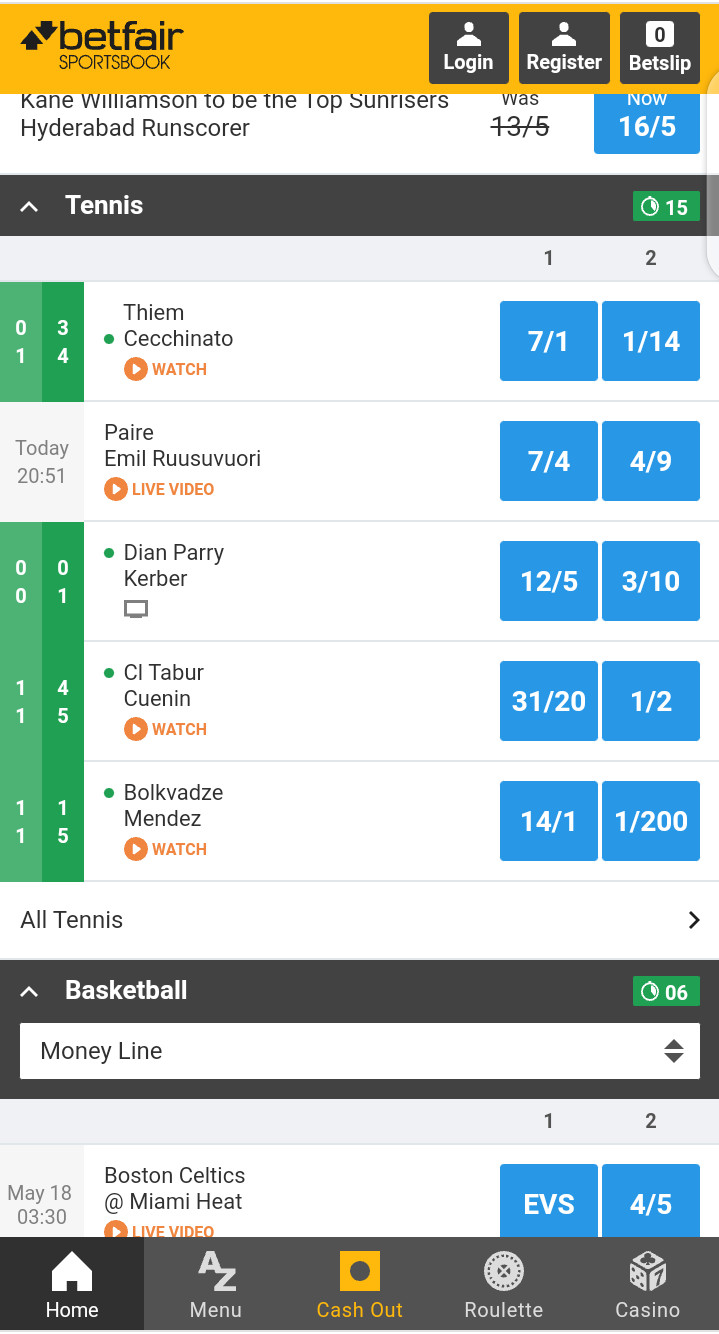The height and width of the screenshot is (1334, 719).
Task: Go to the Home tab
Action: coord(72,1285)
